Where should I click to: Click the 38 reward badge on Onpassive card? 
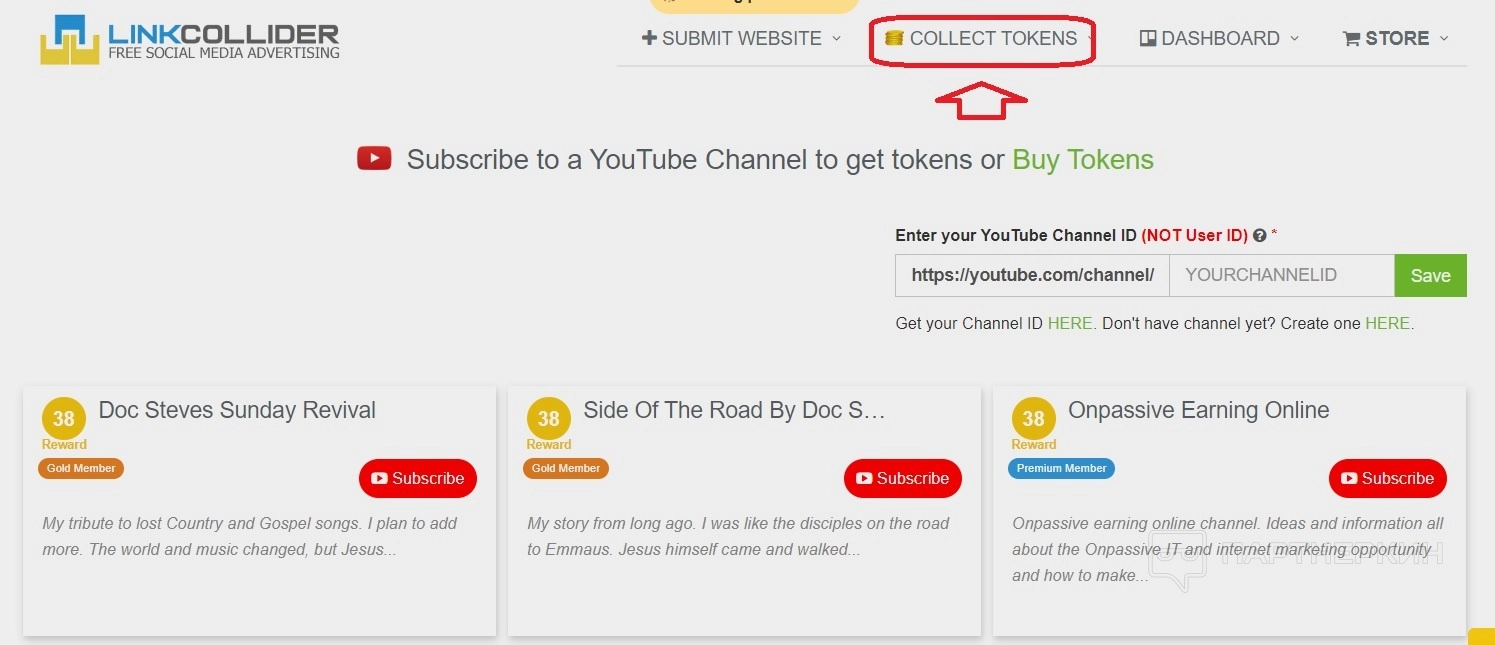click(1034, 419)
